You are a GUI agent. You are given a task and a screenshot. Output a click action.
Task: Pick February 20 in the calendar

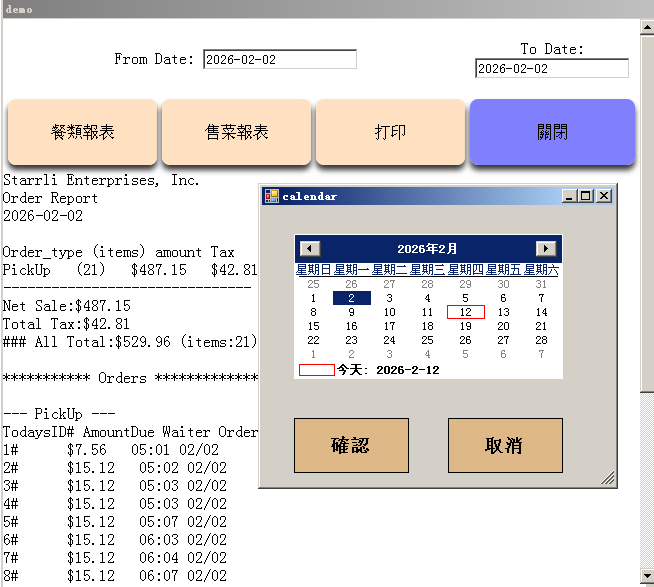pyautogui.click(x=503, y=326)
